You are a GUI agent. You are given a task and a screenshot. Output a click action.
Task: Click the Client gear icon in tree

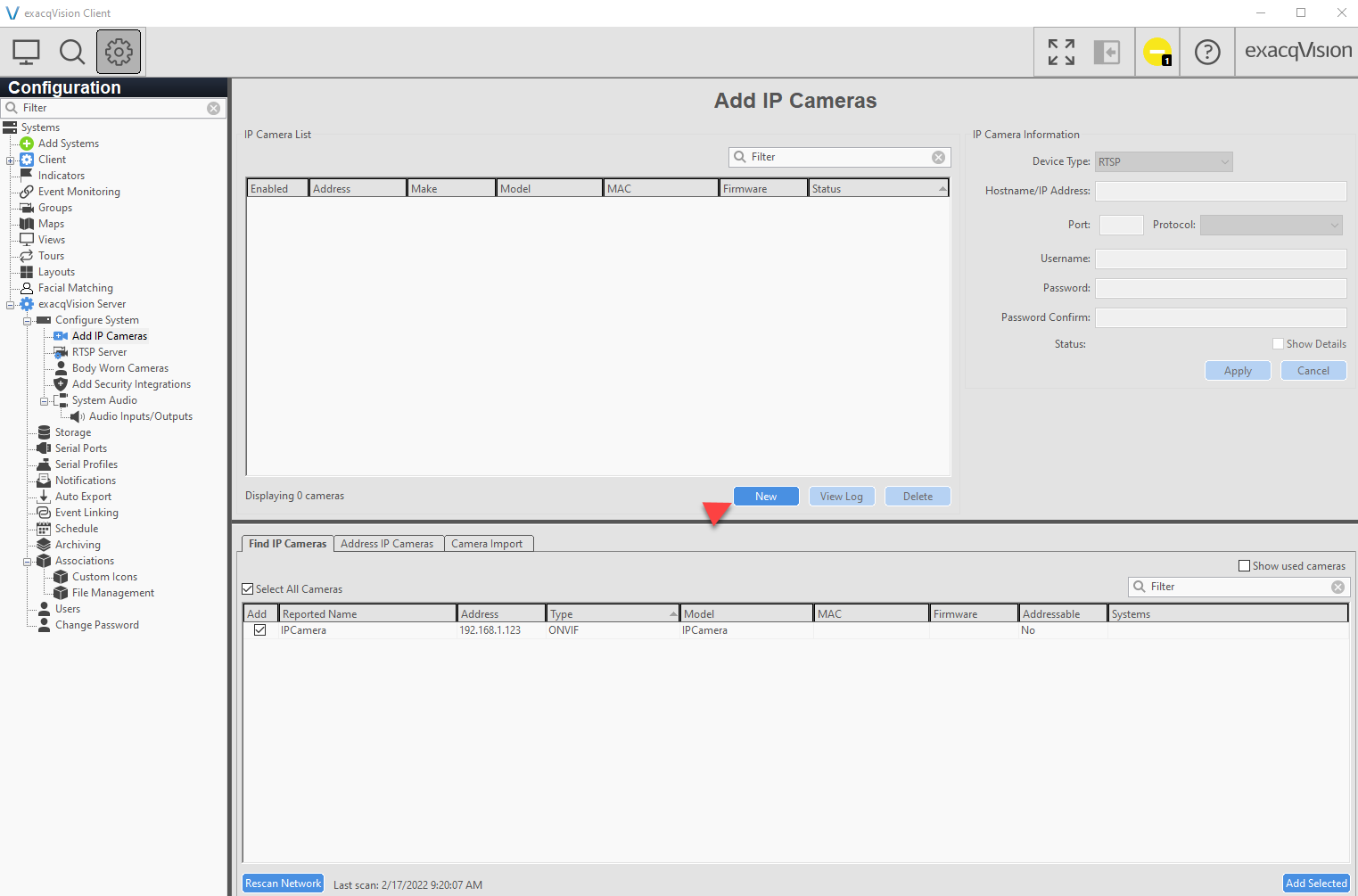(27, 160)
